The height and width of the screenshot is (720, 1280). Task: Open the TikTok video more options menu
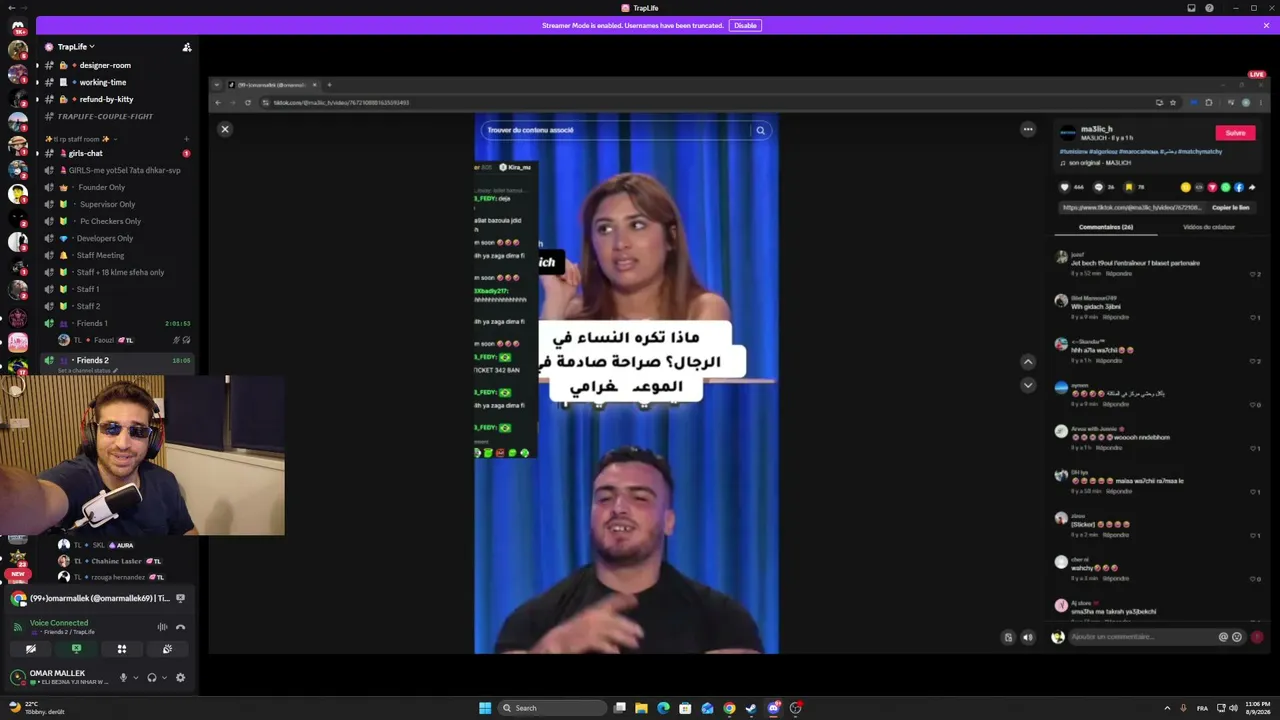[1028, 129]
